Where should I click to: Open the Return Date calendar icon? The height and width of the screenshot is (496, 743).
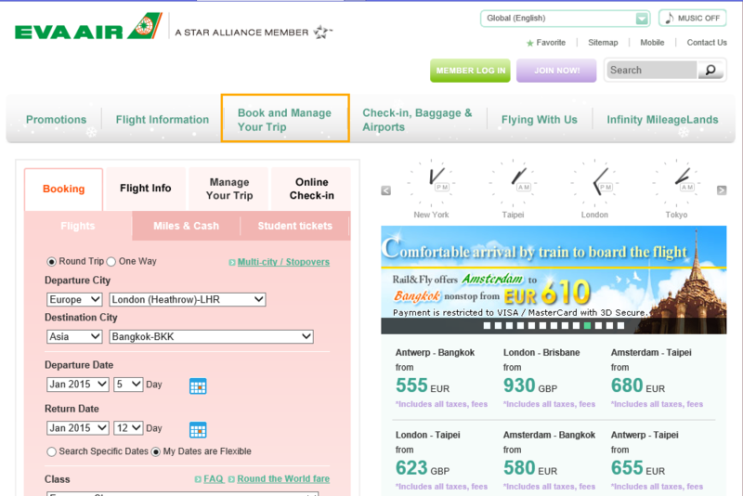[x=198, y=430]
